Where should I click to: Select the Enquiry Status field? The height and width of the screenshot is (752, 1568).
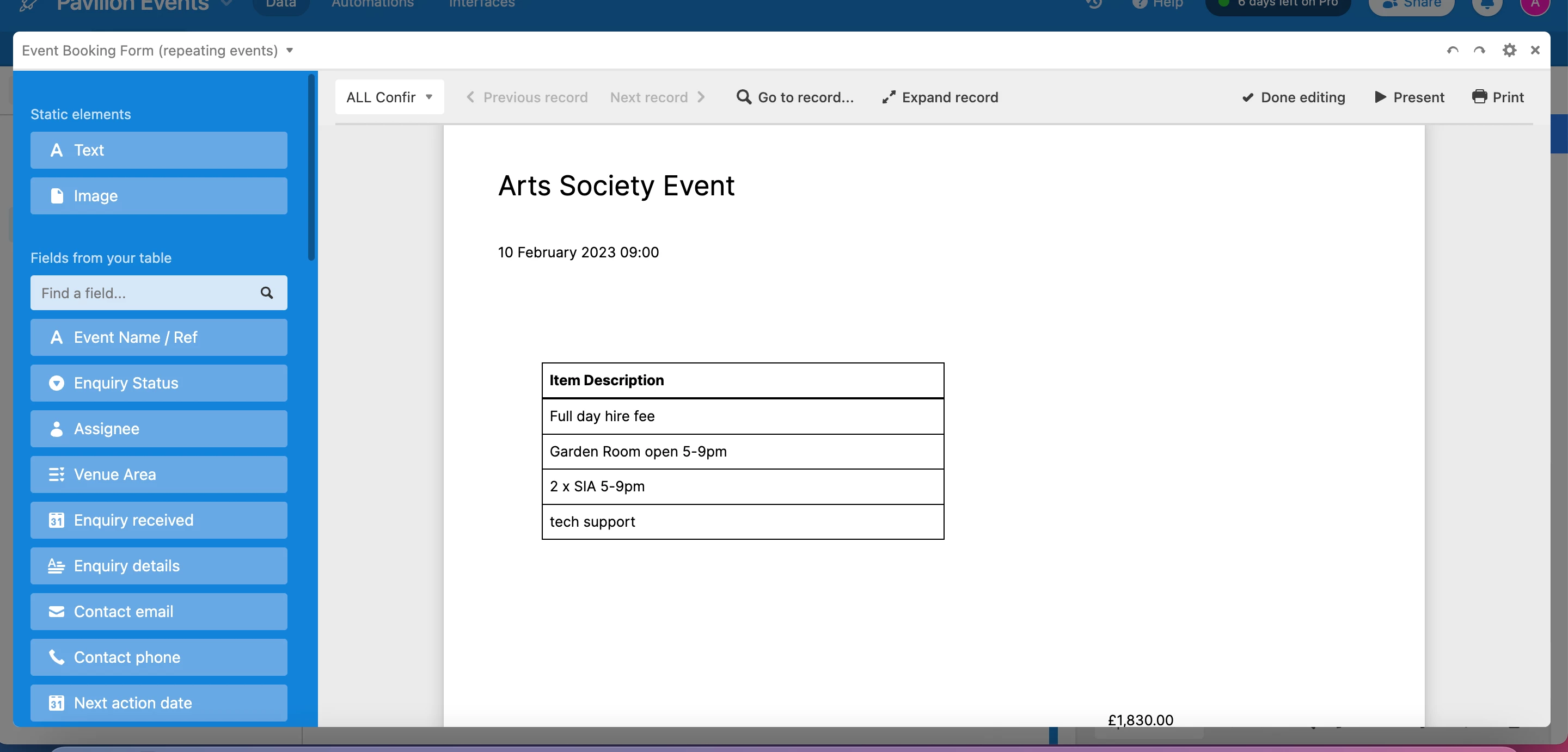158,383
